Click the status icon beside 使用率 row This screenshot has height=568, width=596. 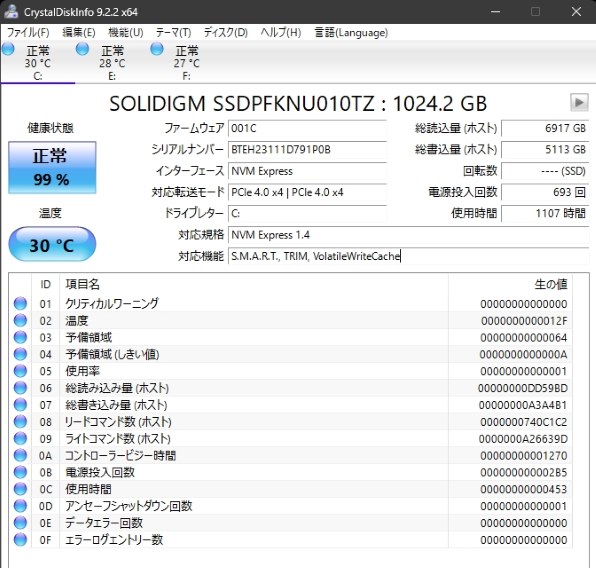coord(20,371)
